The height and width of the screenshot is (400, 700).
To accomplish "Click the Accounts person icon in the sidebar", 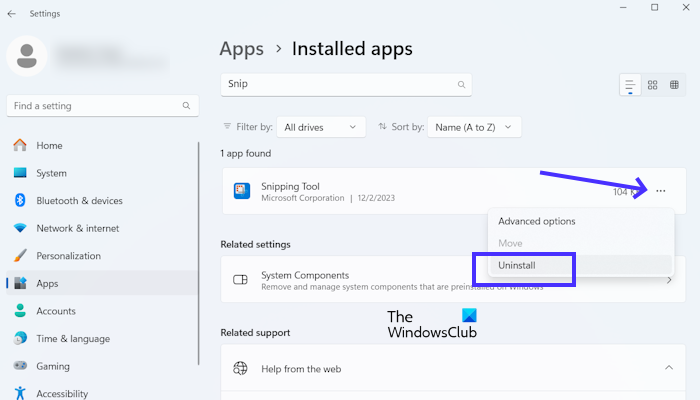I will coord(20,311).
